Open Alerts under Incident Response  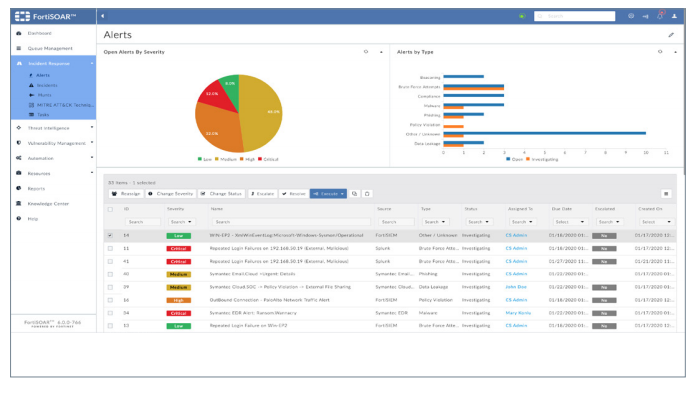pos(43,75)
